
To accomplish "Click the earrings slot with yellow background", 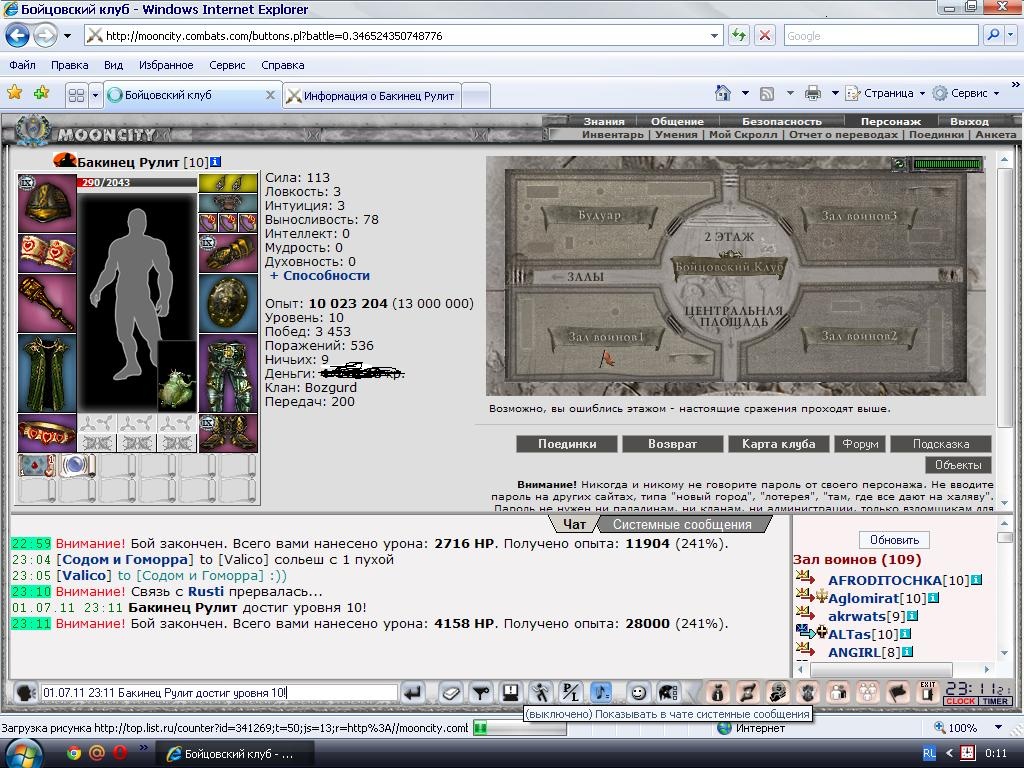I will point(228,184).
